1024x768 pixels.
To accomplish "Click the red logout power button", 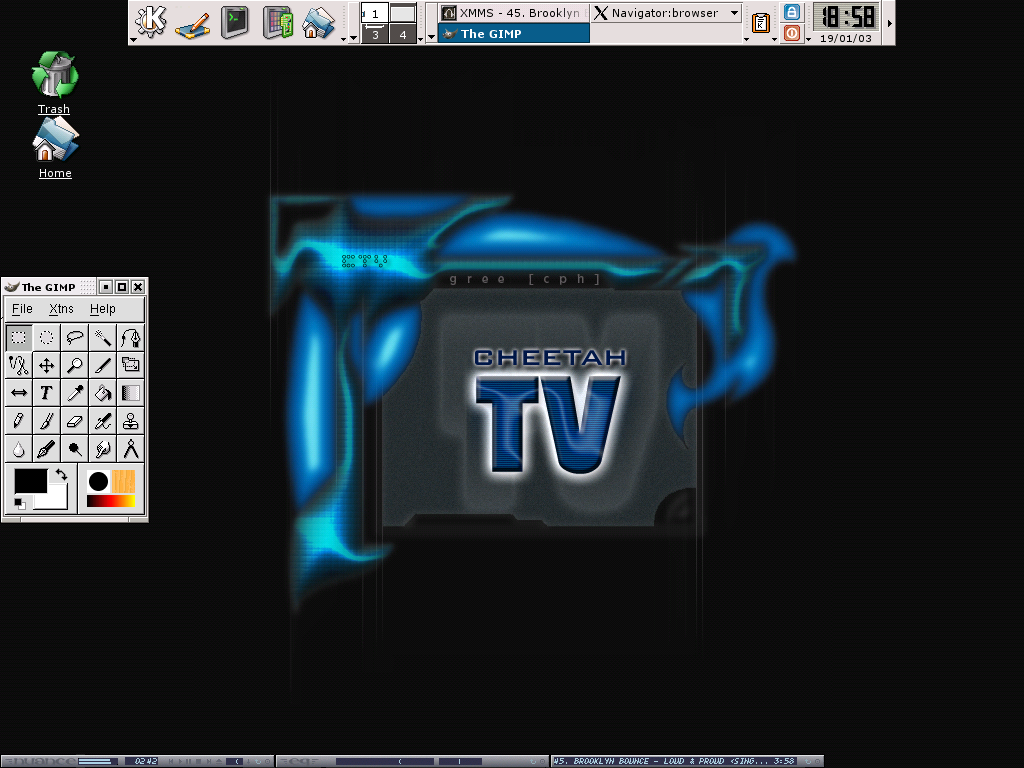I will (792, 33).
